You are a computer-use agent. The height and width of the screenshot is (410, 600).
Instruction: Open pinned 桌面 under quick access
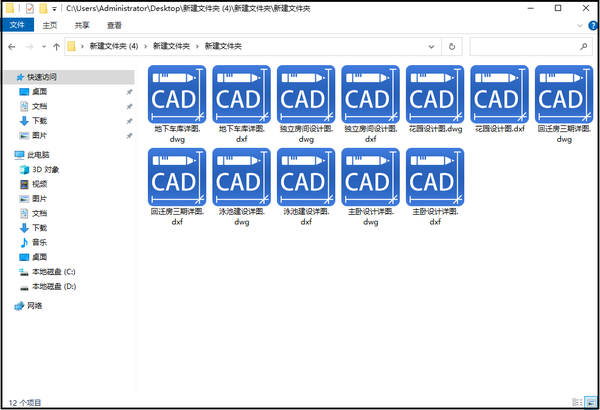pyautogui.click(x=39, y=91)
